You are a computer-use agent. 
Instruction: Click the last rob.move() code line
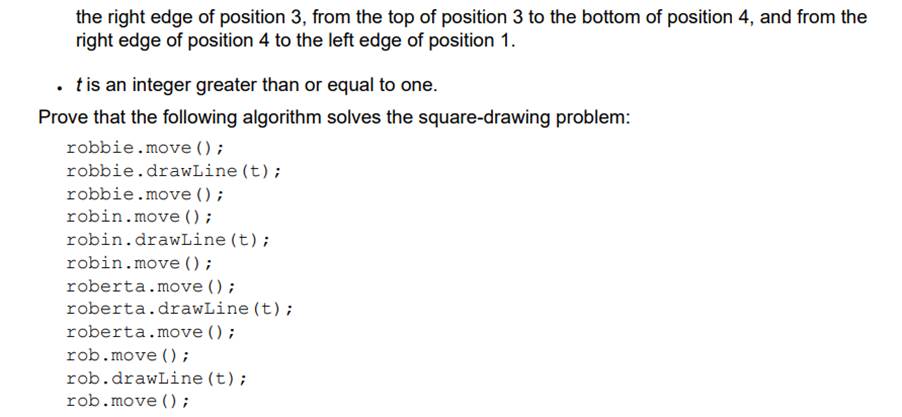coord(127,401)
